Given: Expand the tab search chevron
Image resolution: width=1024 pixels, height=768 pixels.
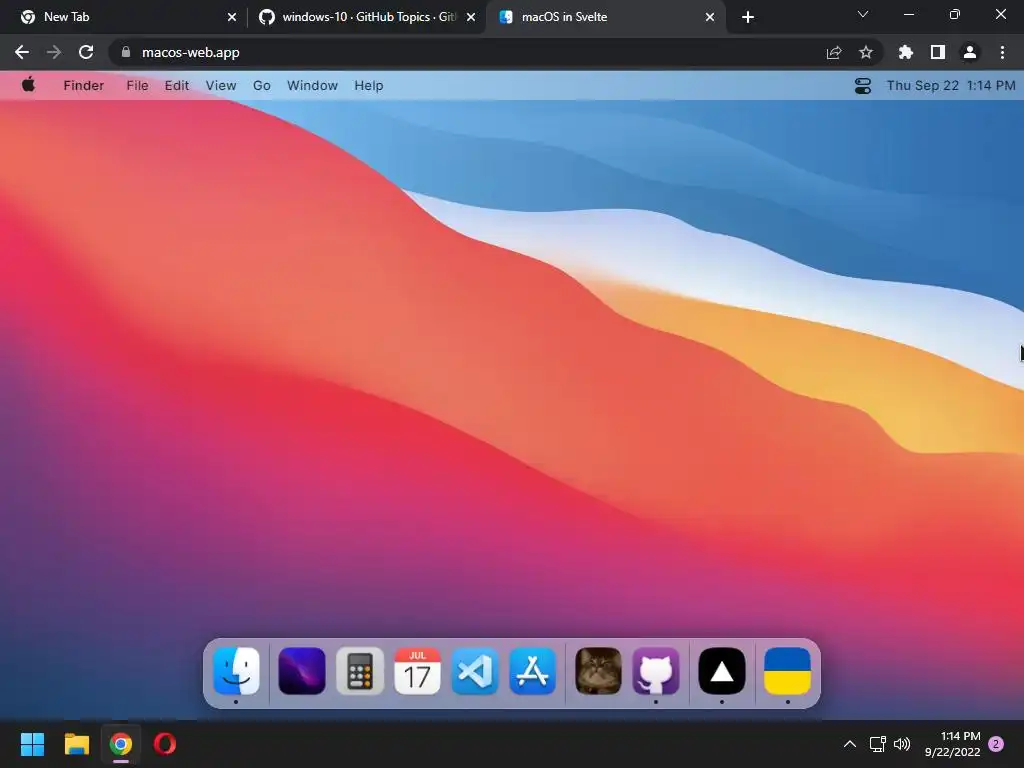Looking at the screenshot, I should [863, 14].
